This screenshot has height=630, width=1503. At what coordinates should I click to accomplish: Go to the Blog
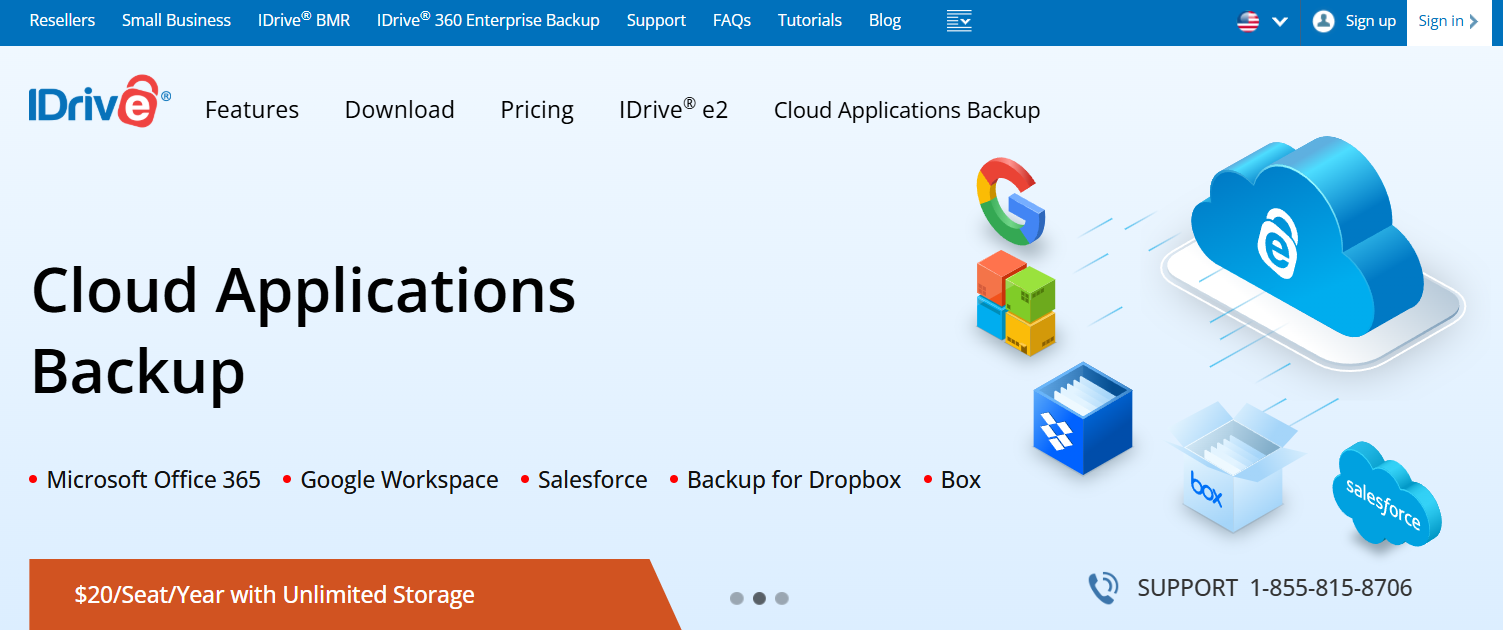pyautogui.click(x=885, y=20)
